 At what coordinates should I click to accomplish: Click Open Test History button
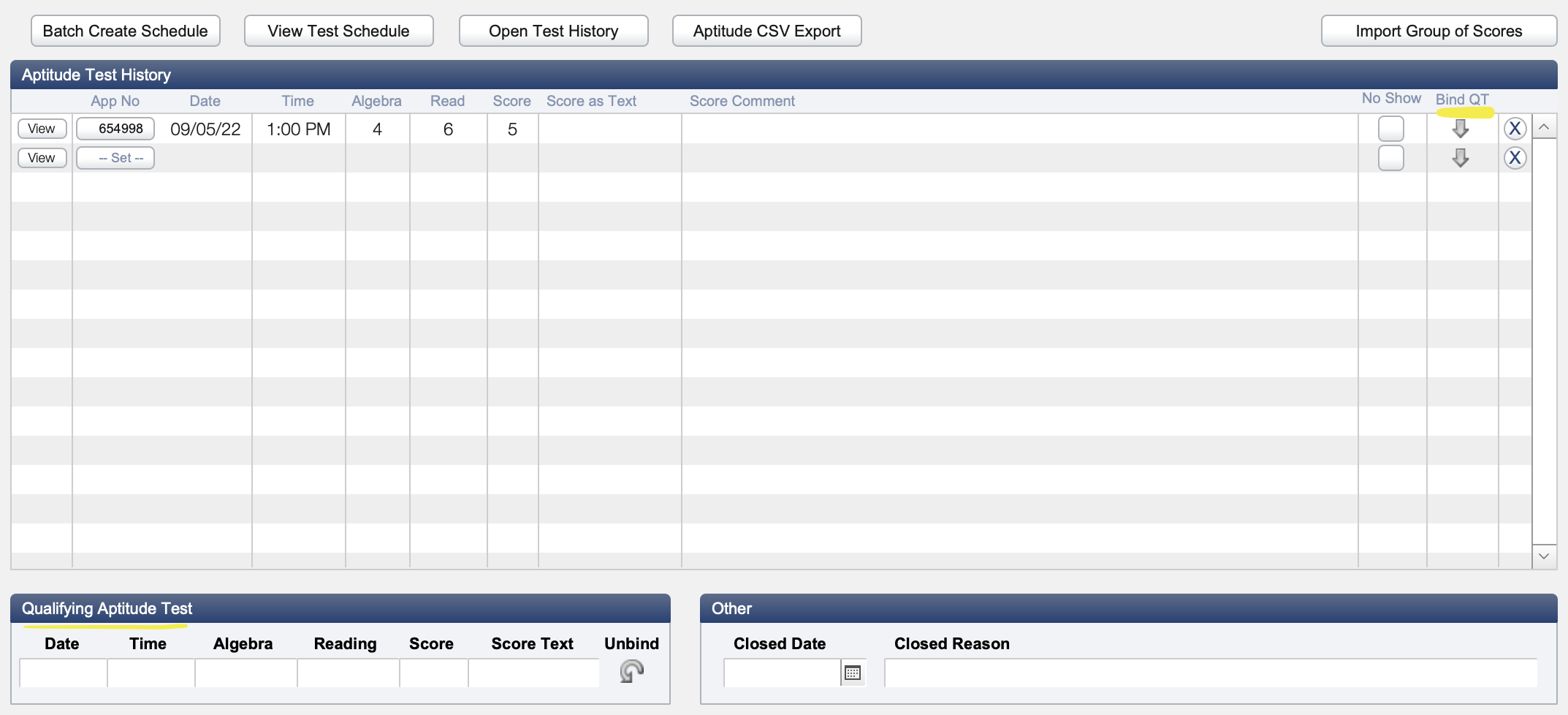[554, 31]
